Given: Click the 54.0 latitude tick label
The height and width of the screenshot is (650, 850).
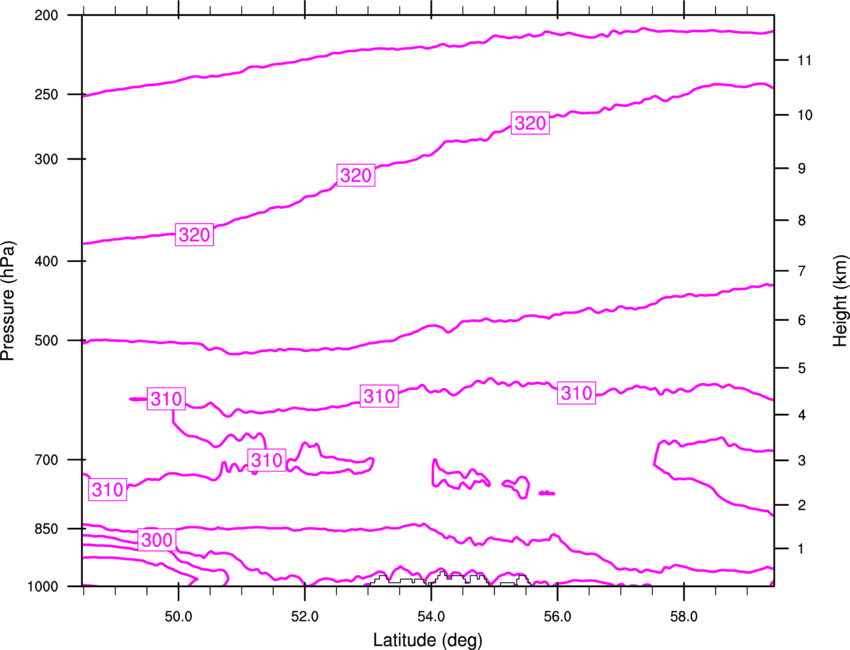Looking at the screenshot, I should (x=431, y=617).
